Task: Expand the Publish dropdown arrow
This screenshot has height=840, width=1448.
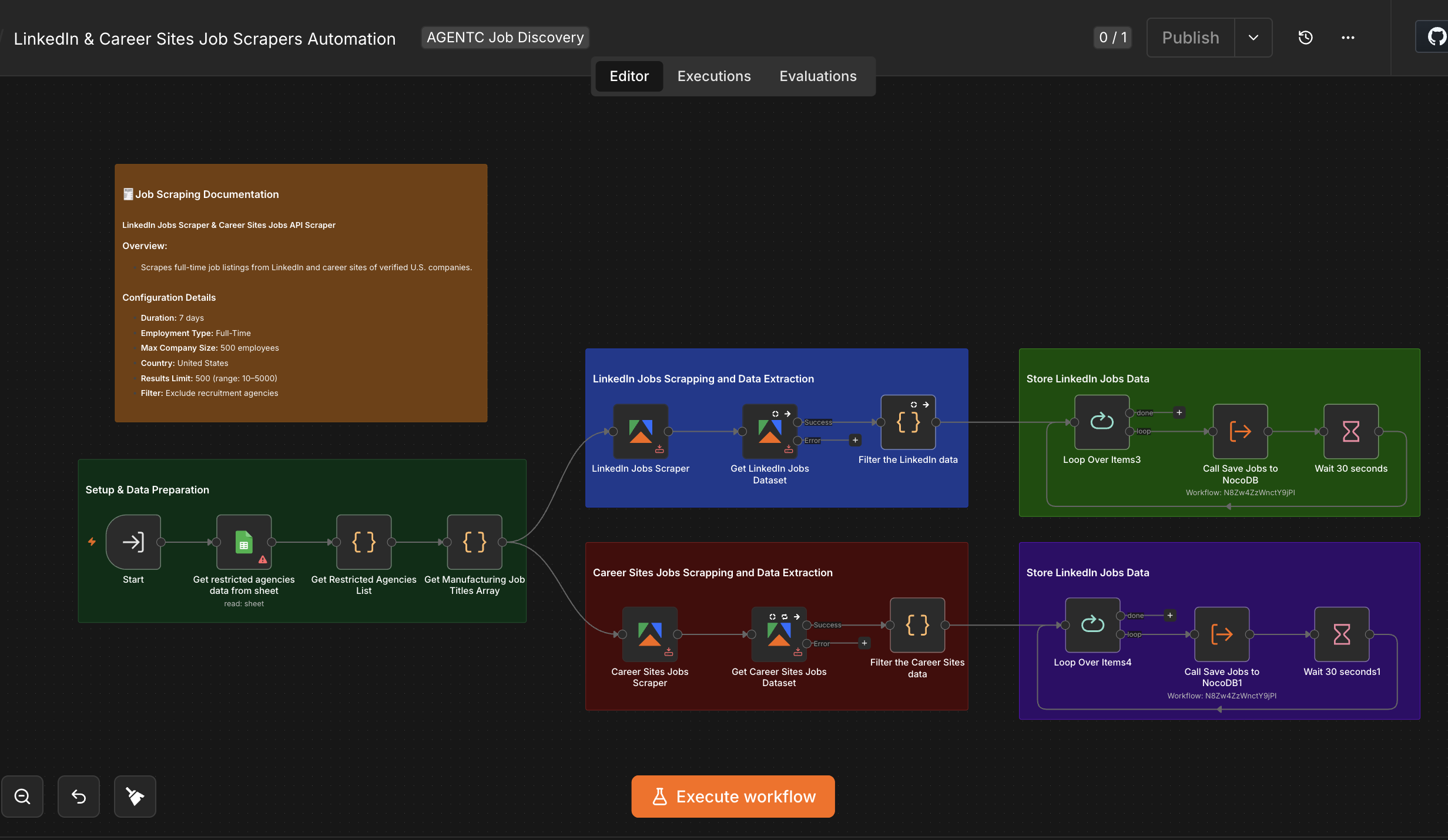Action: pos(1253,38)
